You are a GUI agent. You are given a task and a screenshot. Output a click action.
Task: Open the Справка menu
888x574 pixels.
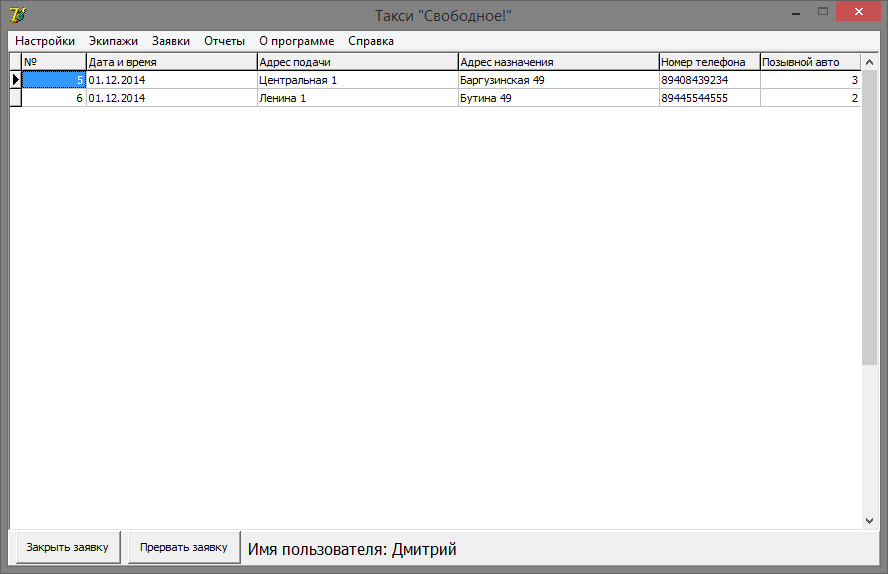click(371, 41)
